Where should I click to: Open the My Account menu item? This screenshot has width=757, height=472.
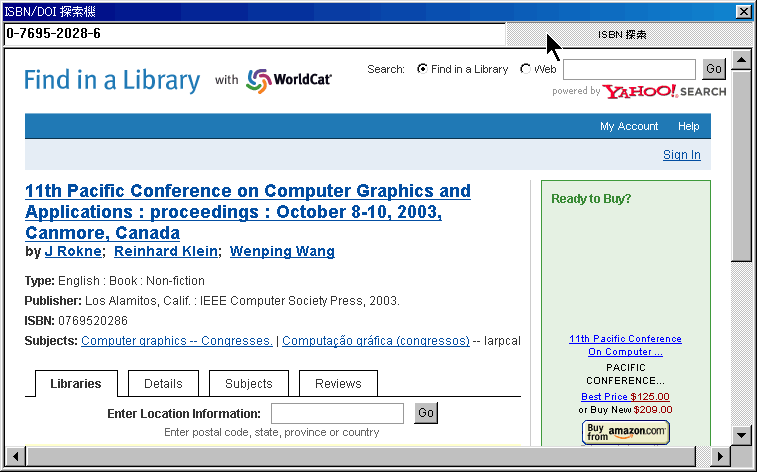click(x=629, y=126)
